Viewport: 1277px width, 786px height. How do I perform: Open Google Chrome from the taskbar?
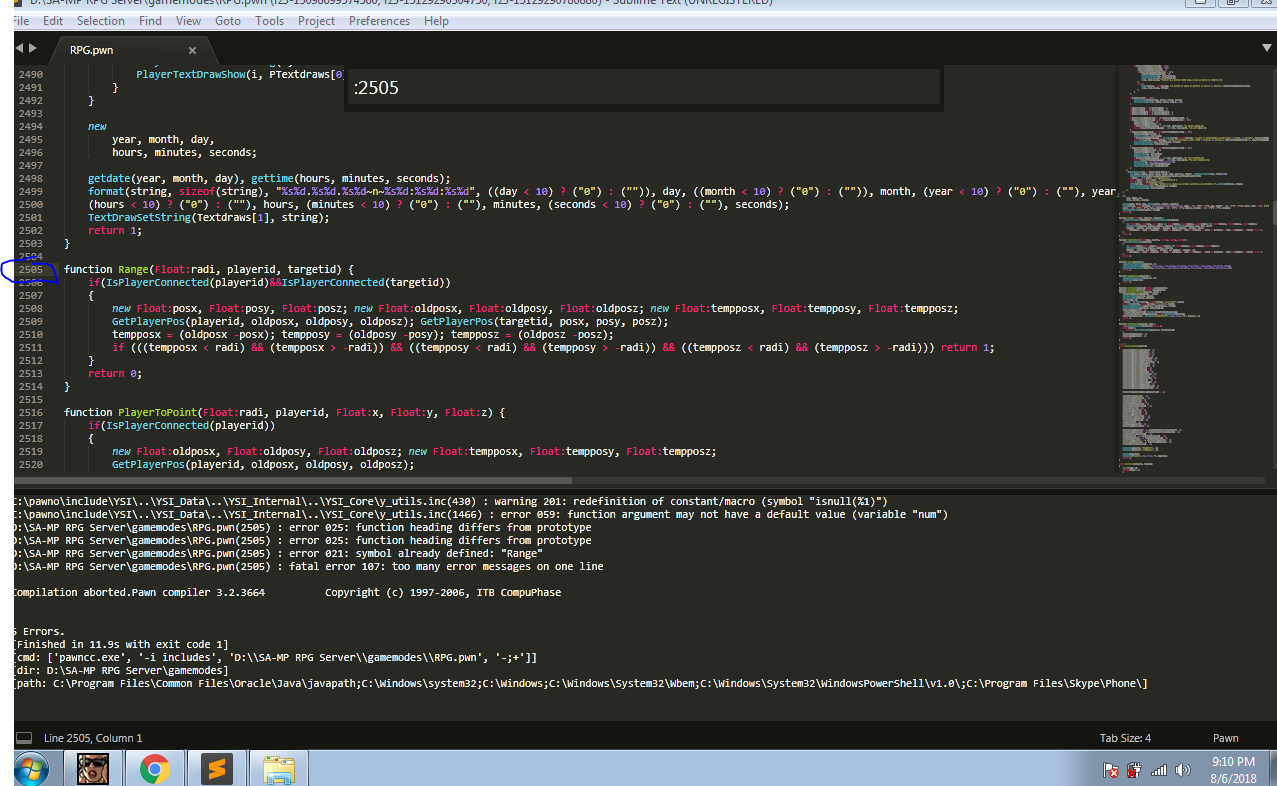154,769
